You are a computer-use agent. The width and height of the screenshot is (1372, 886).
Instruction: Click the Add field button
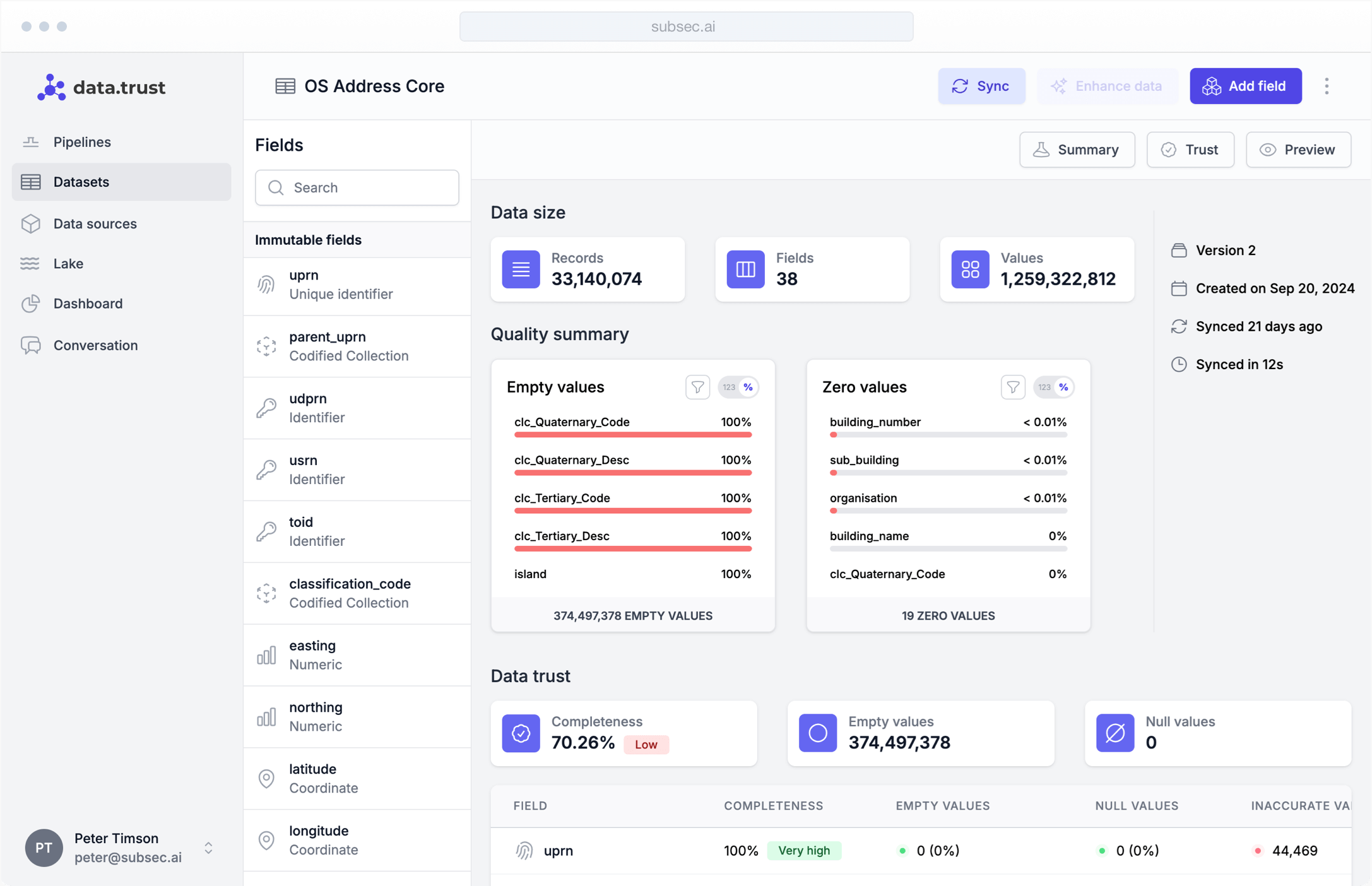click(x=1245, y=86)
